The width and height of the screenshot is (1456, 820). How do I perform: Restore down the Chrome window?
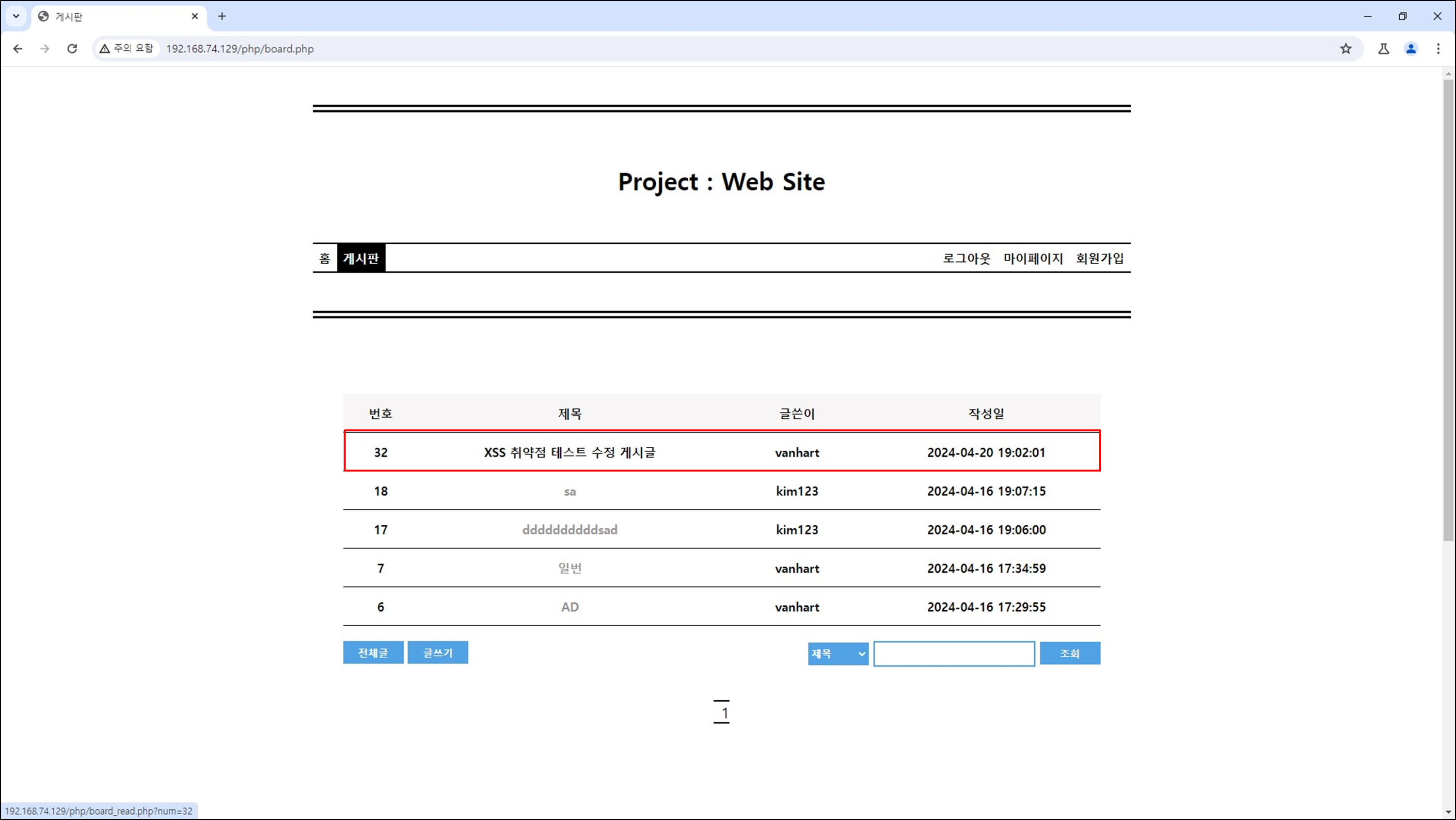click(x=1402, y=16)
